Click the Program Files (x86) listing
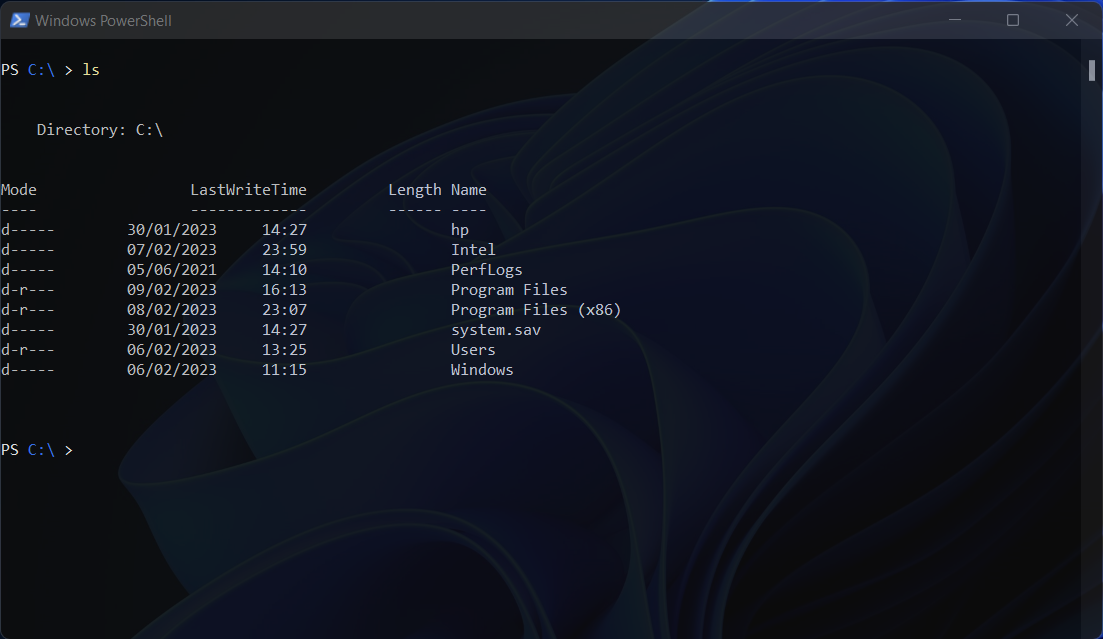The image size is (1103, 639). click(538, 309)
